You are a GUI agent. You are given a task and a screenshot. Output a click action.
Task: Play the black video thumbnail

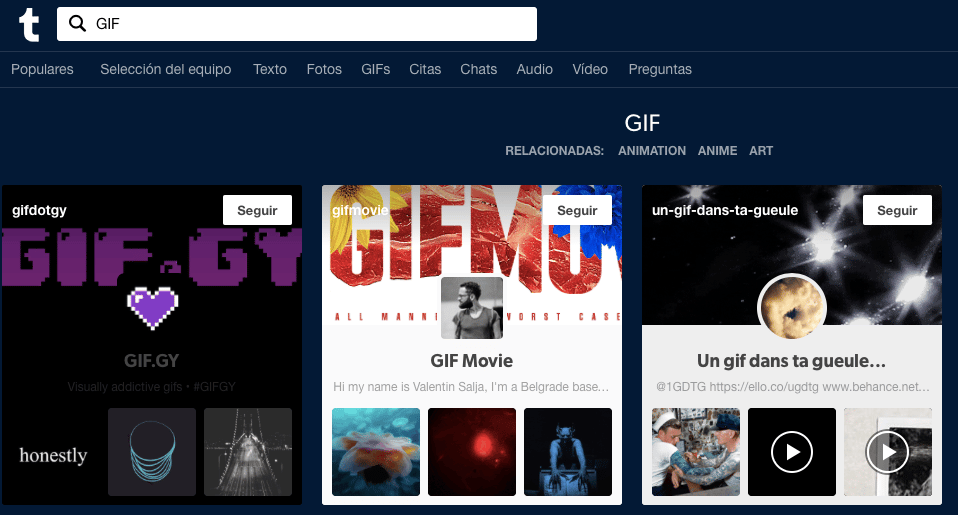coord(792,452)
